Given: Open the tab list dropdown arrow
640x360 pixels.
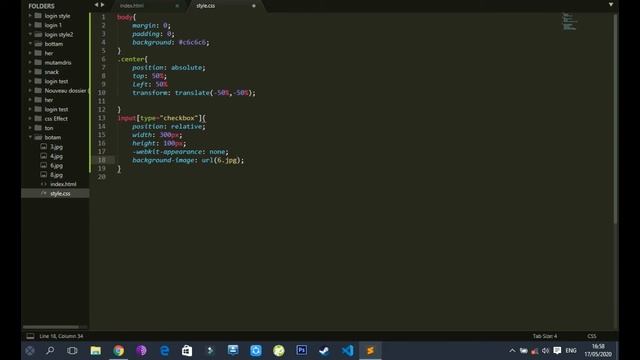Looking at the screenshot, I should (x=611, y=4).
